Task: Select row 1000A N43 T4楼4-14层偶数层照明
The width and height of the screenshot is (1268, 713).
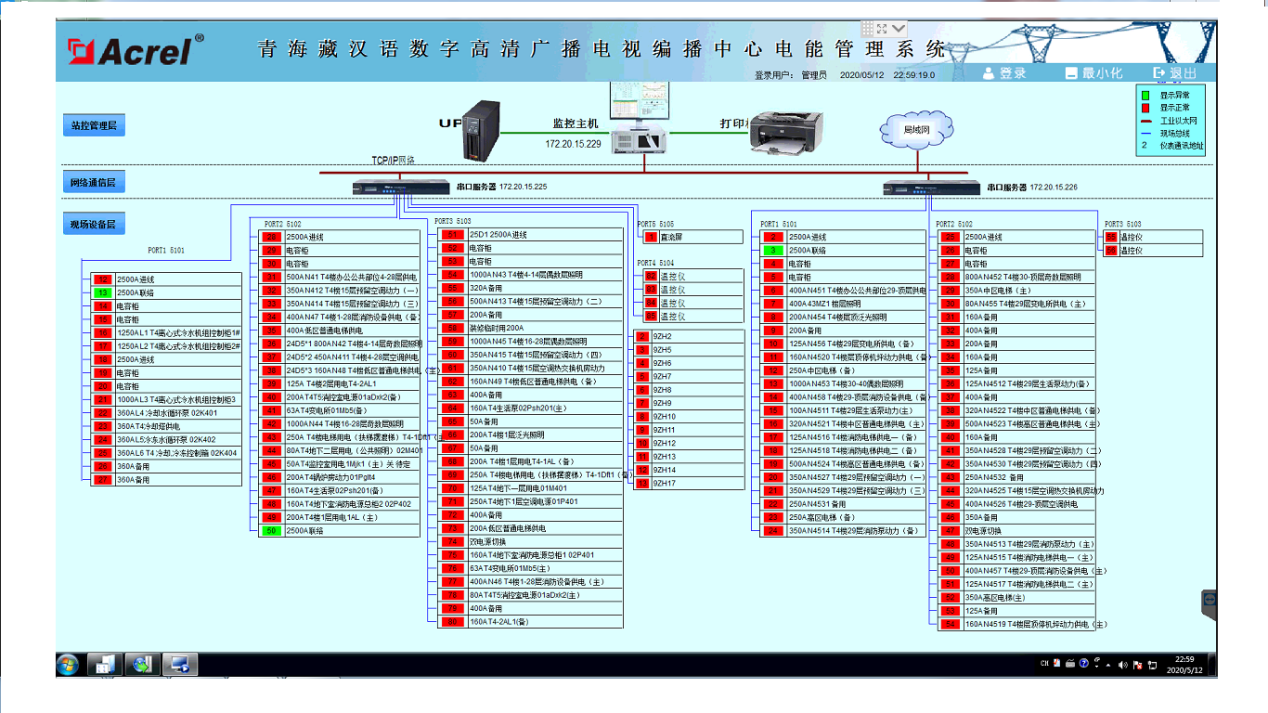Action: click(x=532, y=274)
